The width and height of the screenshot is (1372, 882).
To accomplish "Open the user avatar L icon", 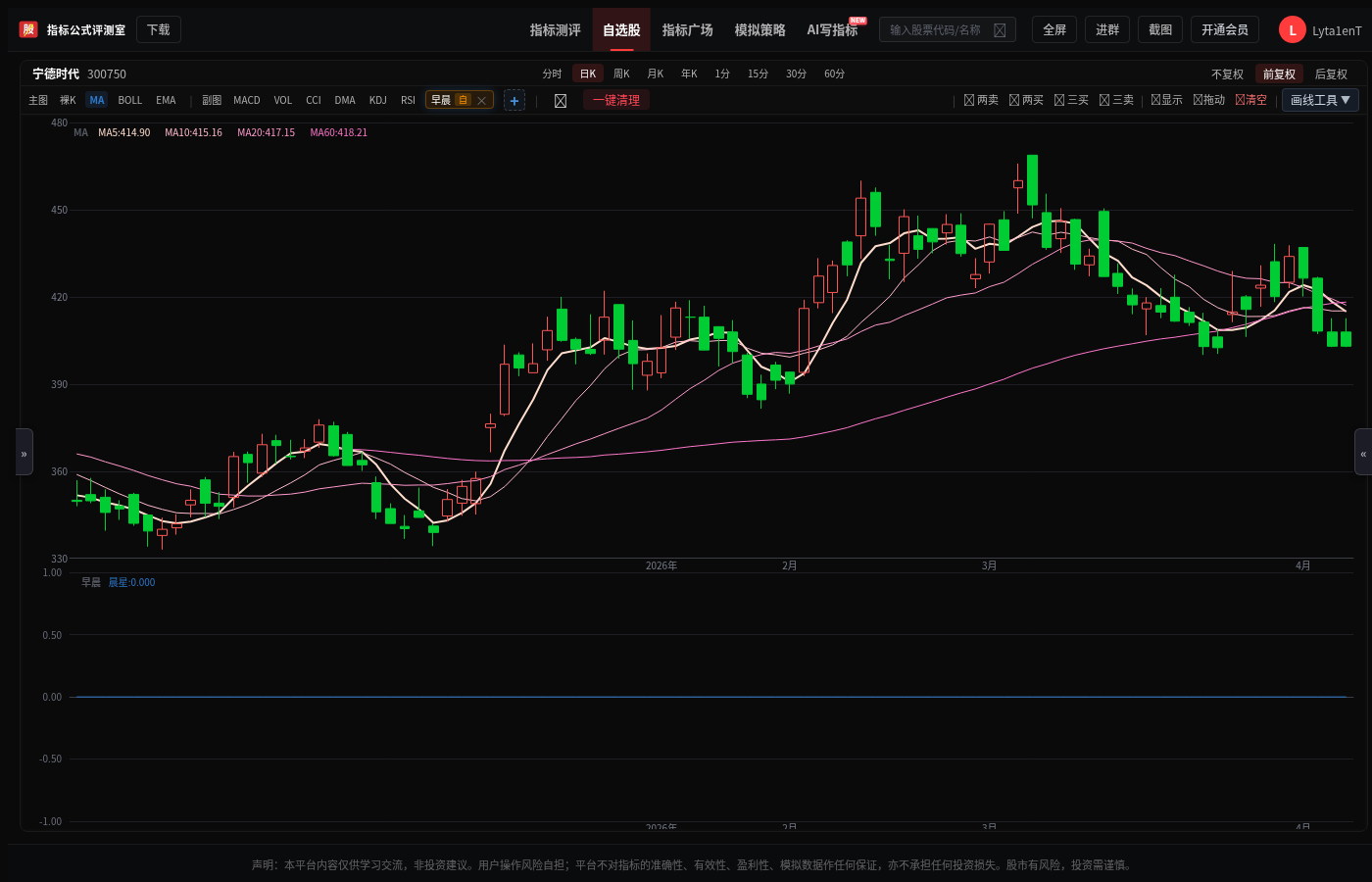I will [1293, 30].
